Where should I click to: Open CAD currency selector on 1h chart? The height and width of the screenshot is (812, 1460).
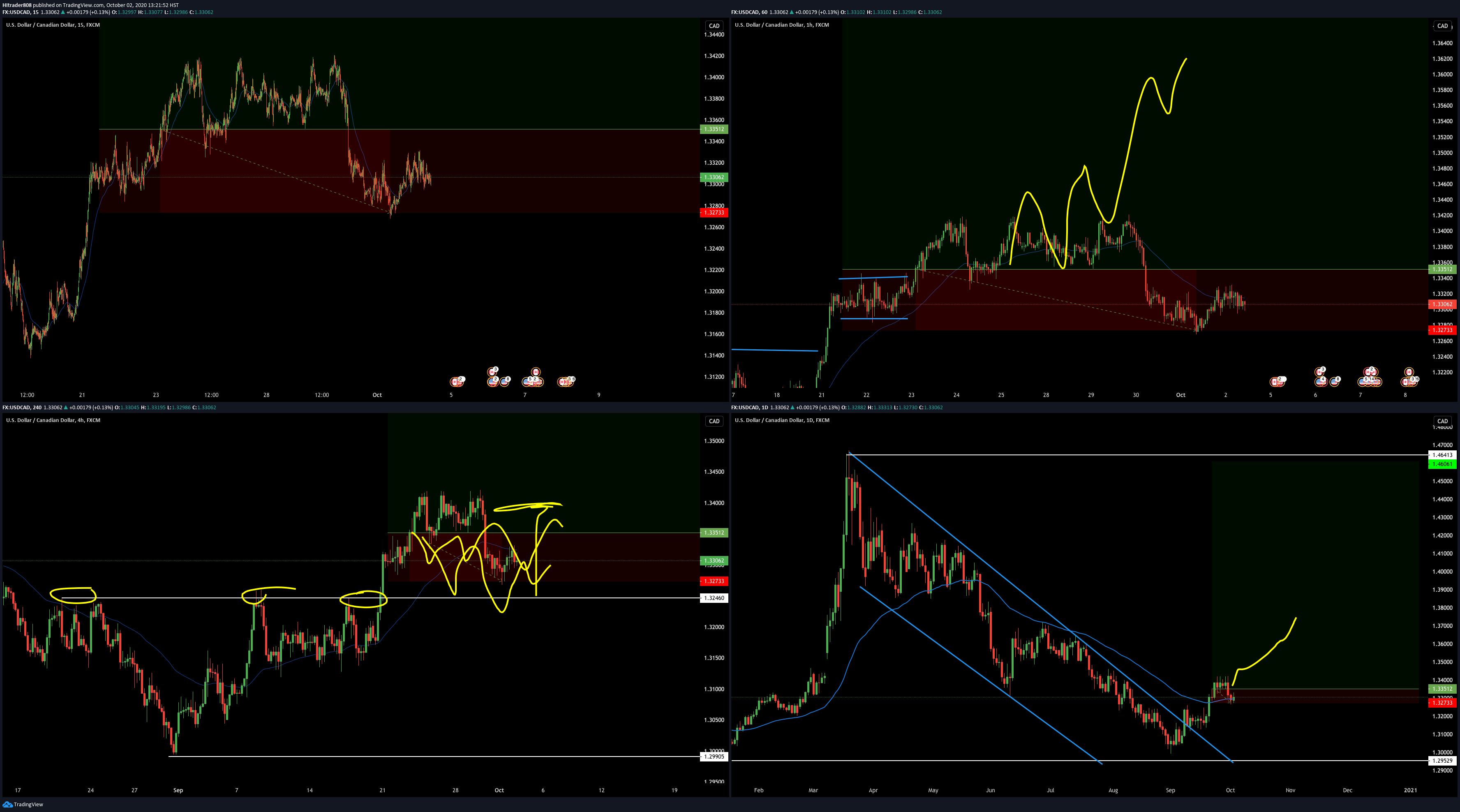[1442, 25]
